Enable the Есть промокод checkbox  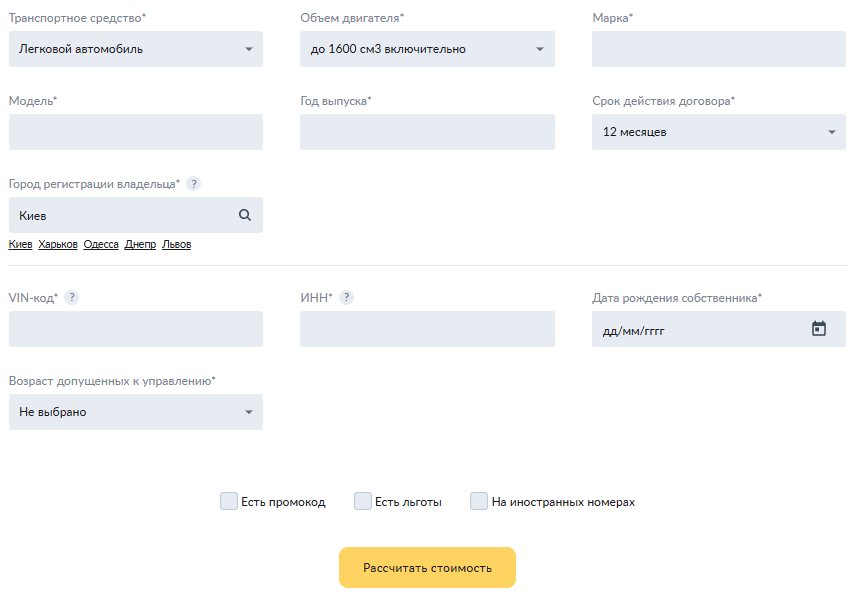coord(229,501)
